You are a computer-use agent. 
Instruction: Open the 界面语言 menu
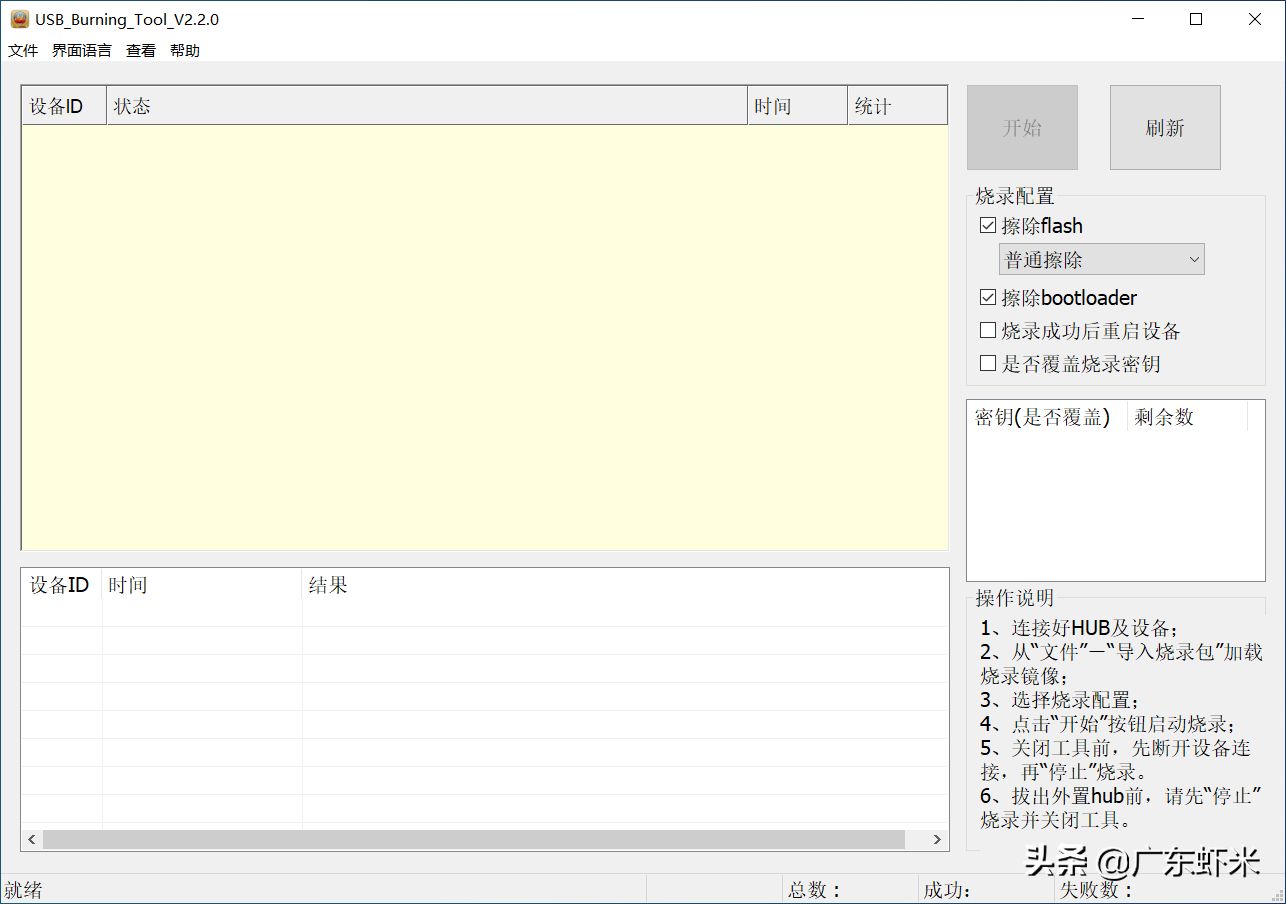82,50
